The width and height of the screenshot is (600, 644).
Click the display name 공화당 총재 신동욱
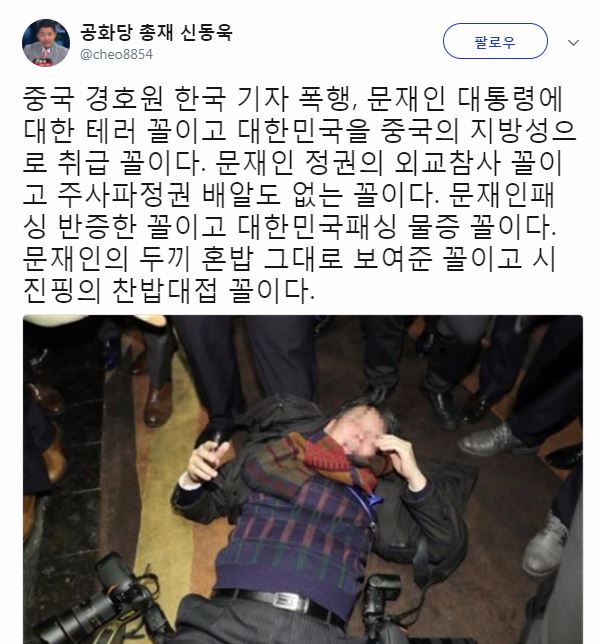(156, 32)
